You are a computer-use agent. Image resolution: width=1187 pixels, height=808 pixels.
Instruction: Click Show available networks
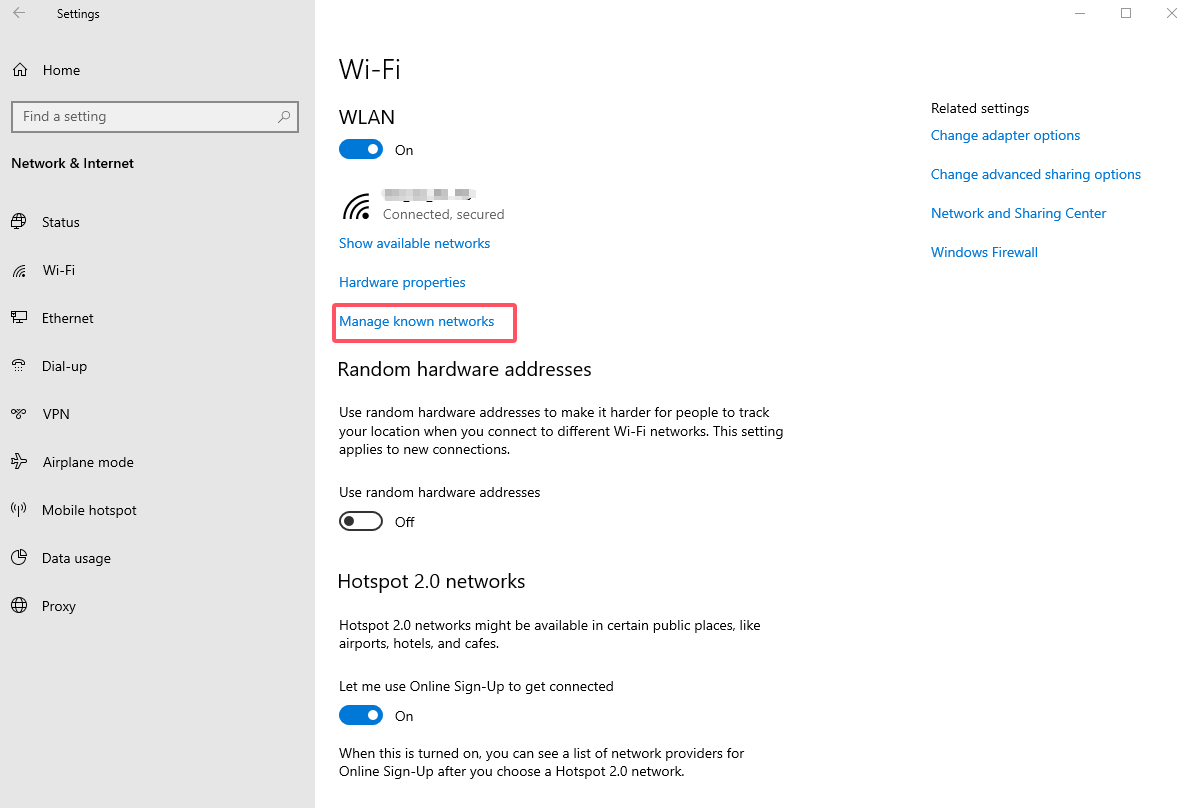[x=414, y=242]
